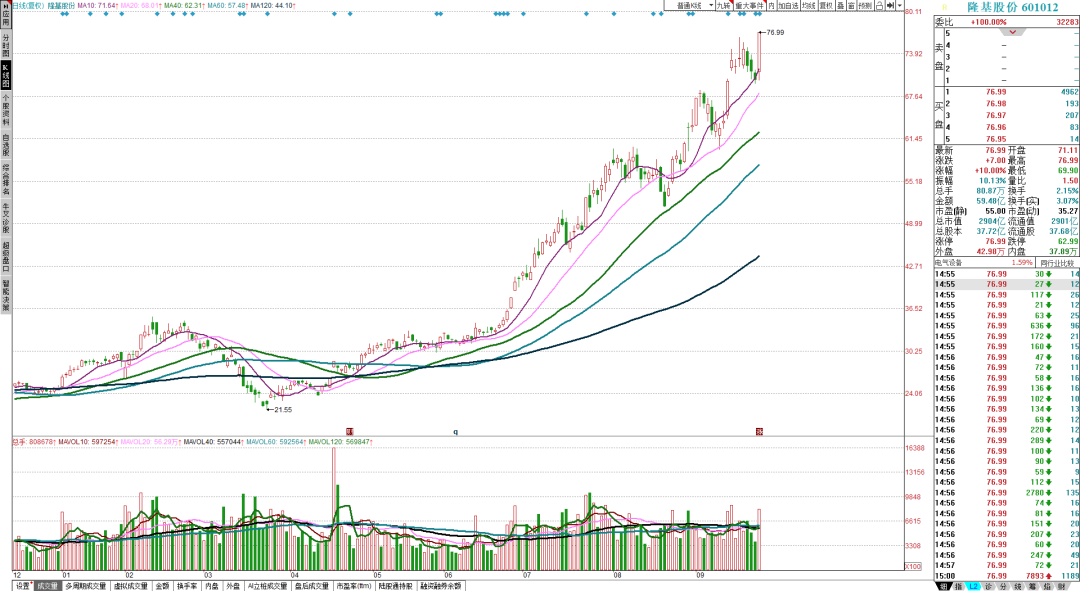Click the lock icon in top toolbar
Screen dimensions: 1080x591
(x=880, y=6)
